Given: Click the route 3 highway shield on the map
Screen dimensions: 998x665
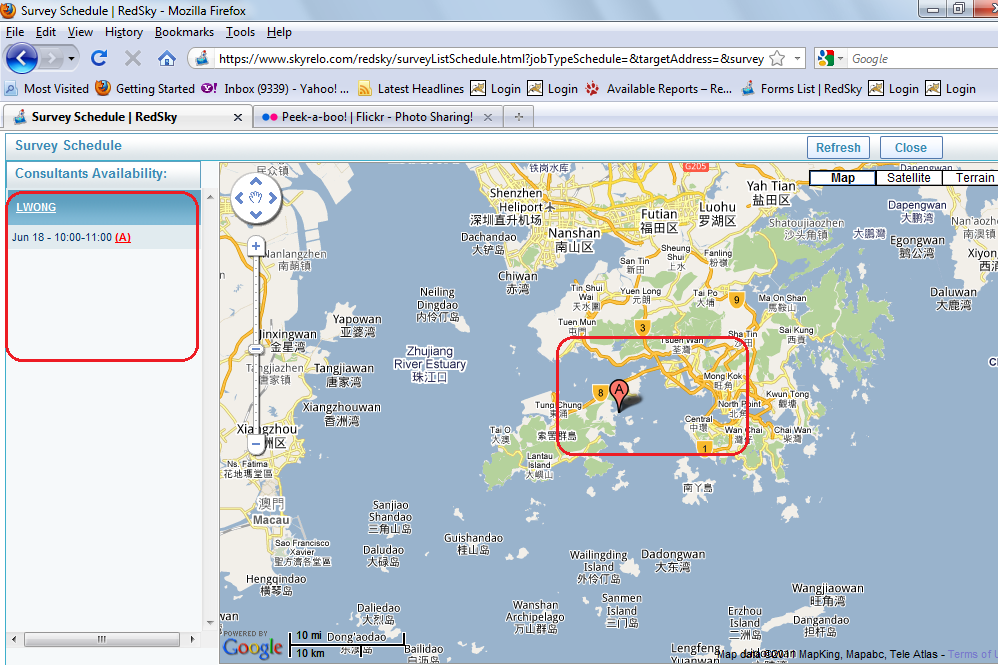Looking at the screenshot, I should [642, 328].
